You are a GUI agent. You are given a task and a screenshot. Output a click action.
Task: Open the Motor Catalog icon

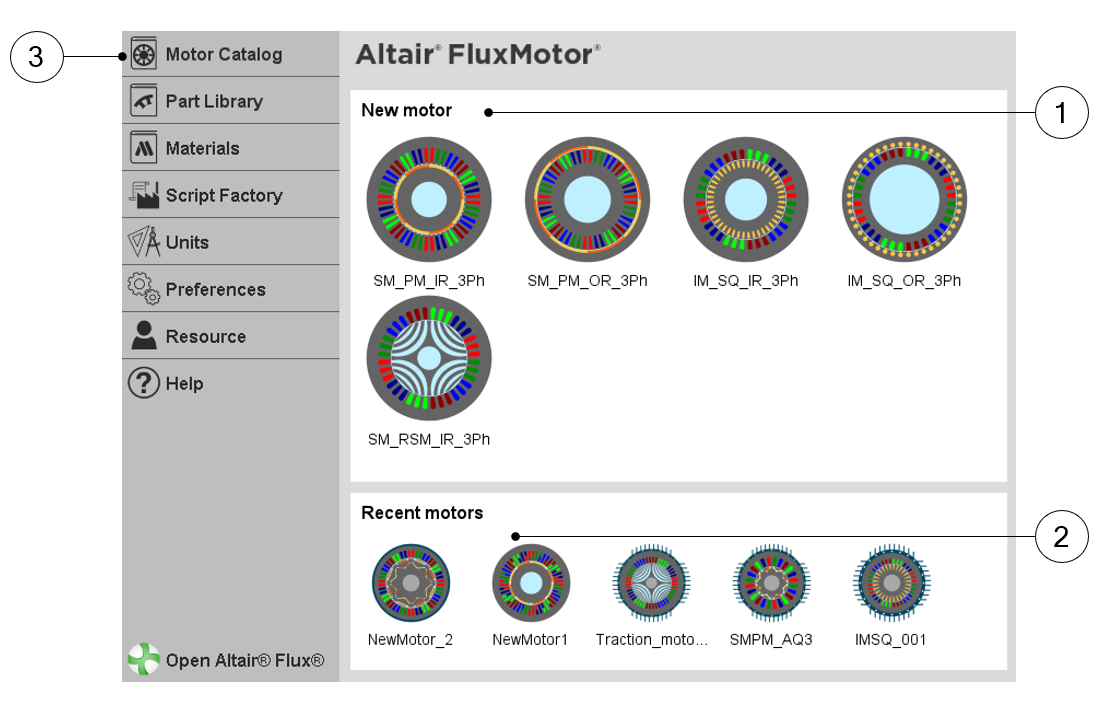[144, 54]
